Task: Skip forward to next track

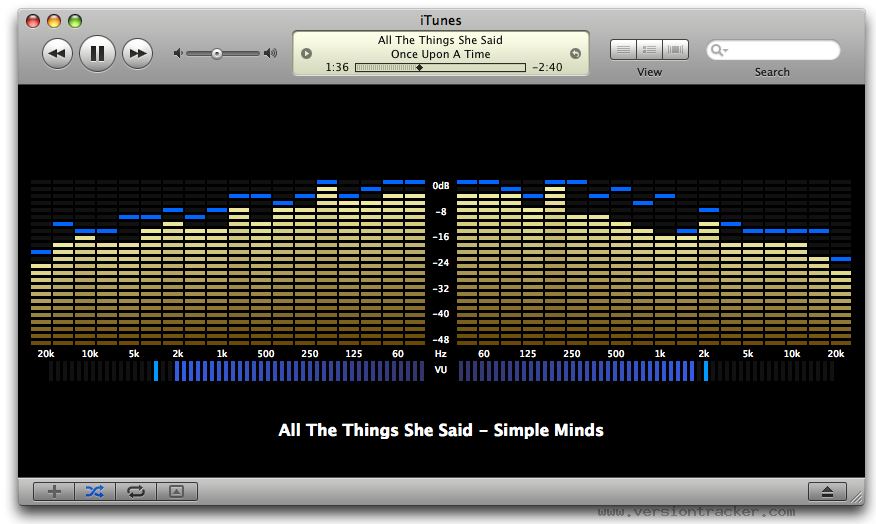Action: pyautogui.click(x=137, y=54)
